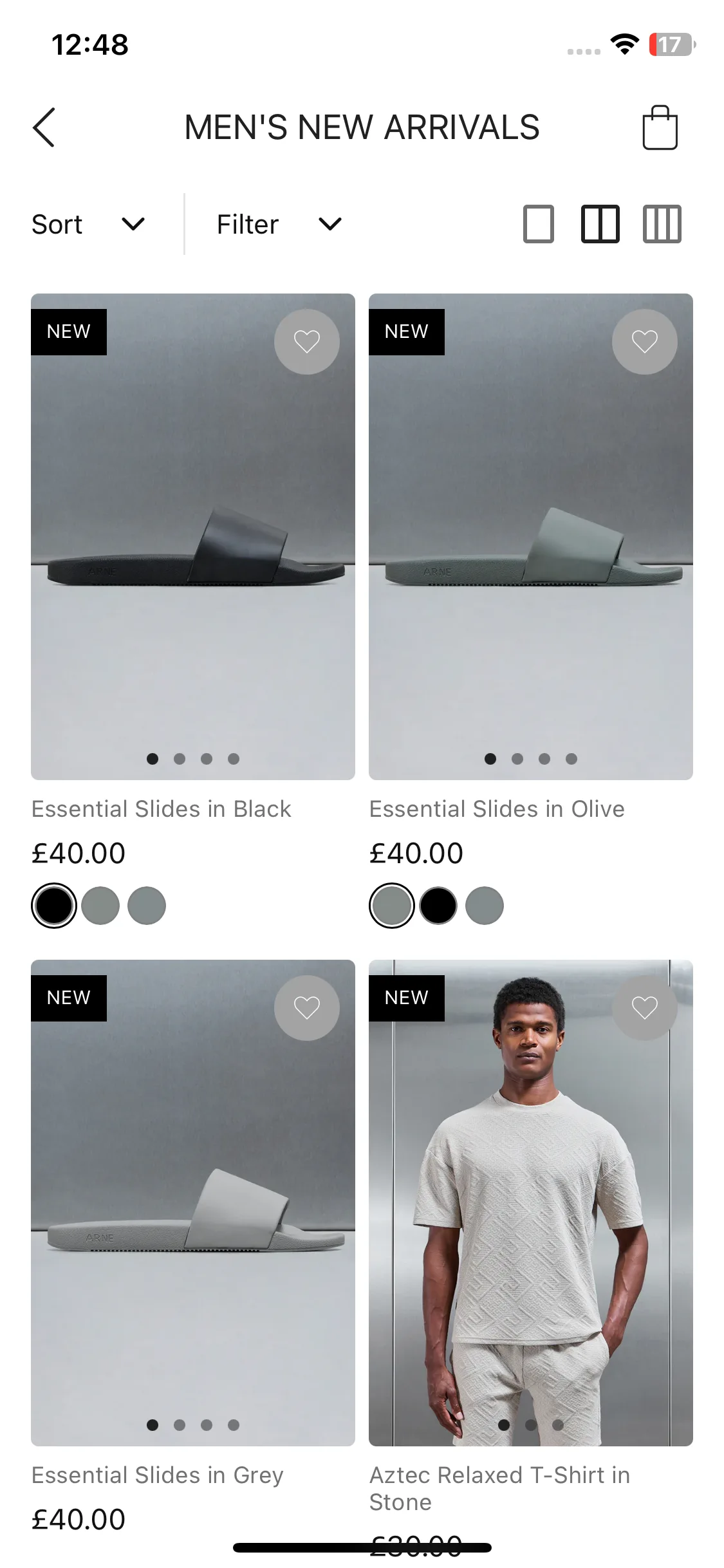The image size is (724, 1568).
Task: Expand the Sort dropdown
Action: pyautogui.click(x=89, y=224)
